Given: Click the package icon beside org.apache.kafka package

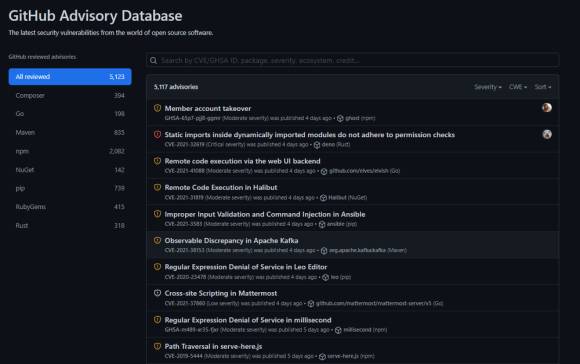Looking at the screenshot, I should pyautogui.click(x=324, y=251).
